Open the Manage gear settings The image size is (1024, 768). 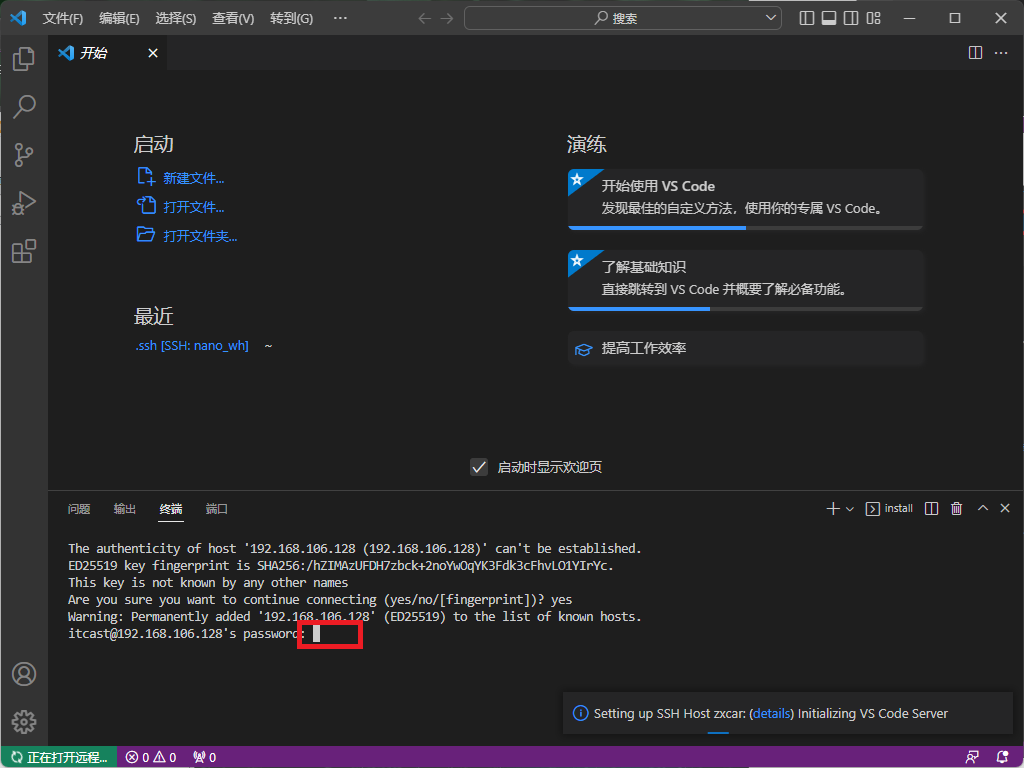coord(24,721)
